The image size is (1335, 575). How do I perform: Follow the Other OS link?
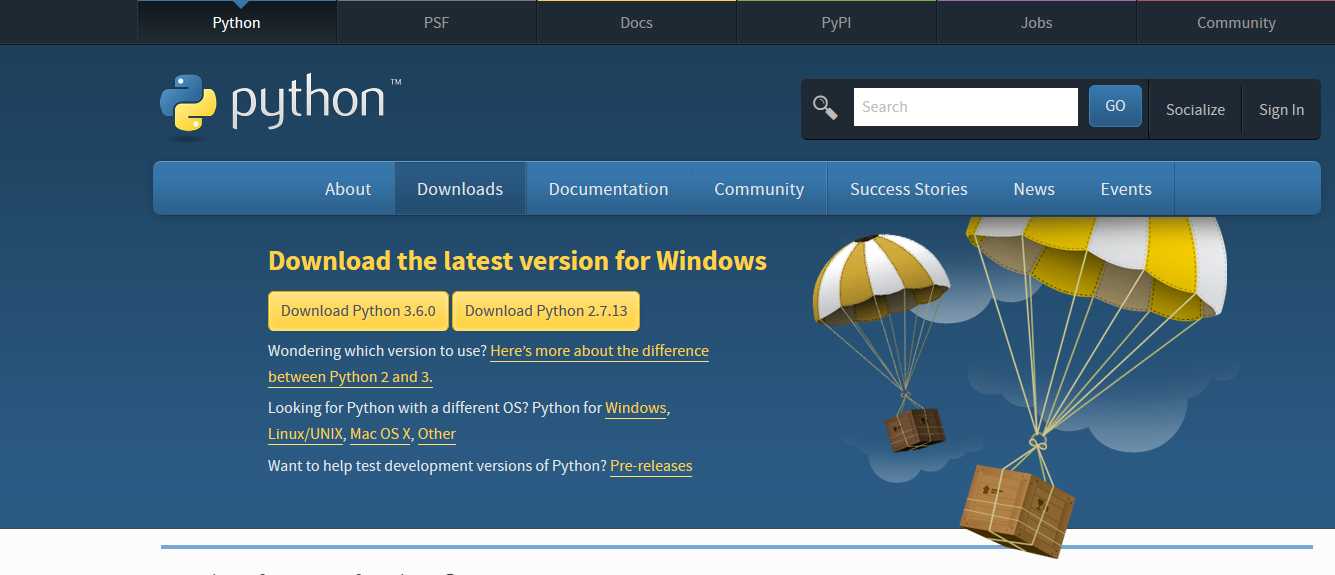point(437,434)
